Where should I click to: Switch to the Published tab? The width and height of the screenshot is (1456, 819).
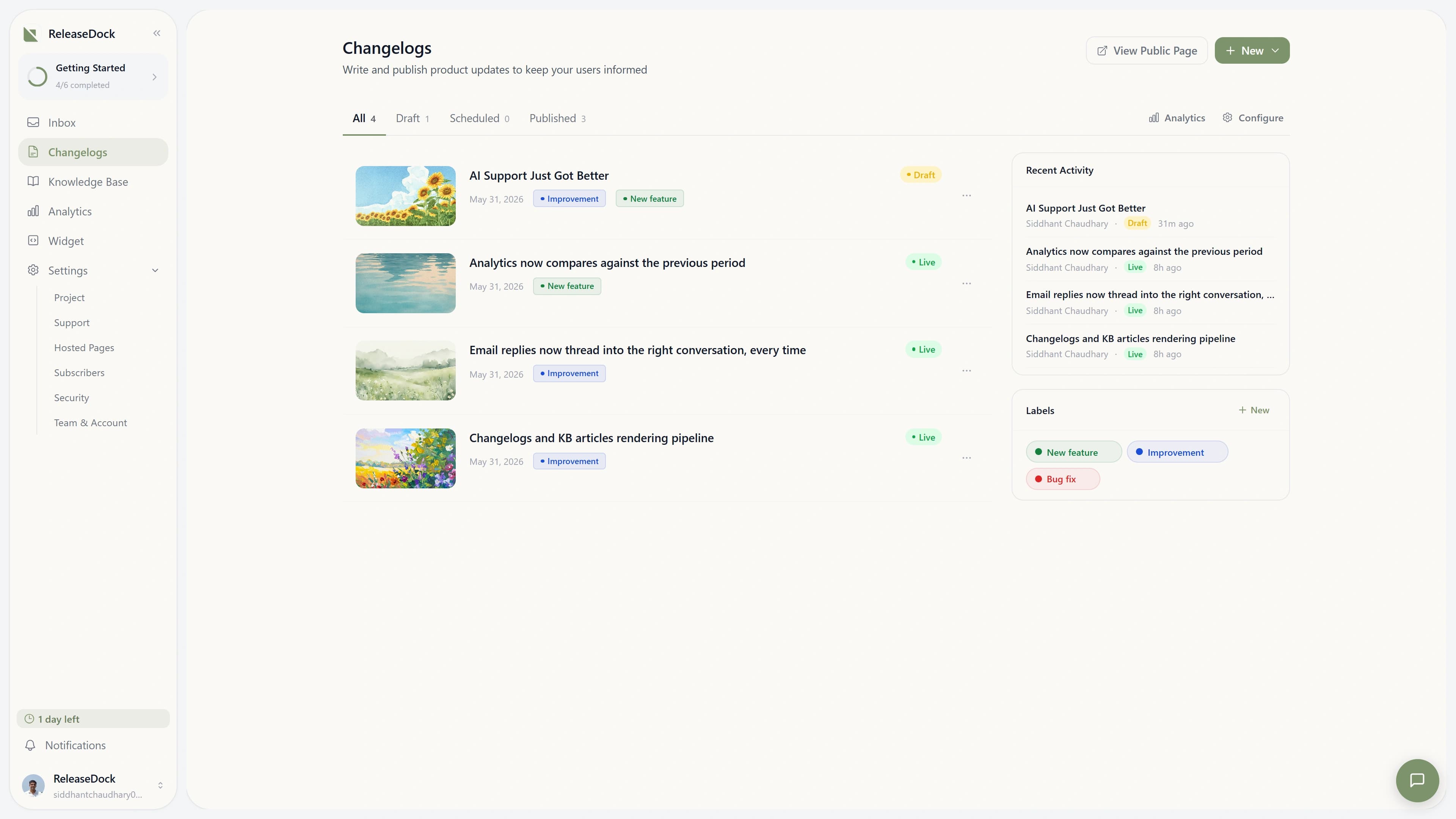coord(557,118)
